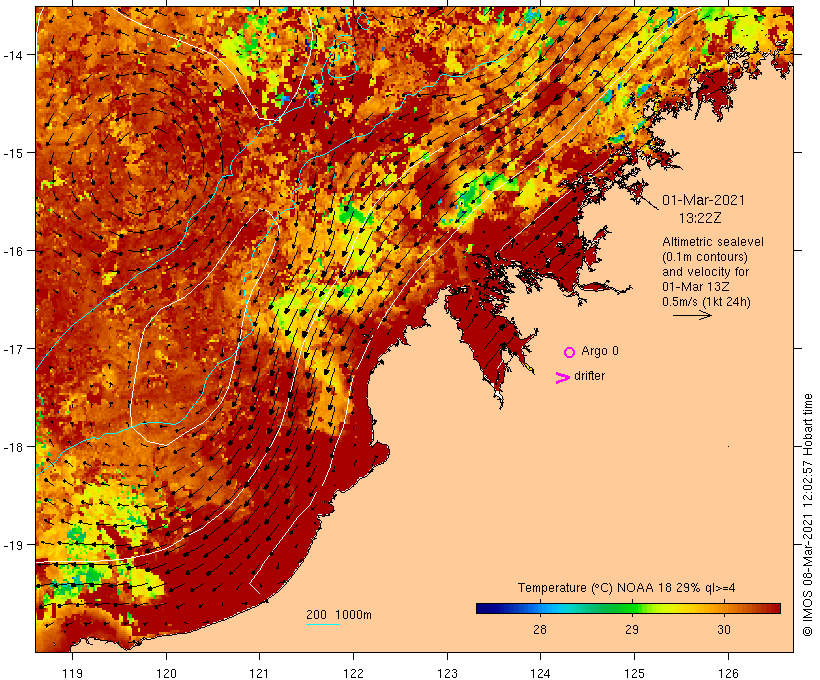Image resolution: width=820 pixels, height=680 pixels.
Task: Click the latitude axis label '-15'
Action: pos(12,153)
